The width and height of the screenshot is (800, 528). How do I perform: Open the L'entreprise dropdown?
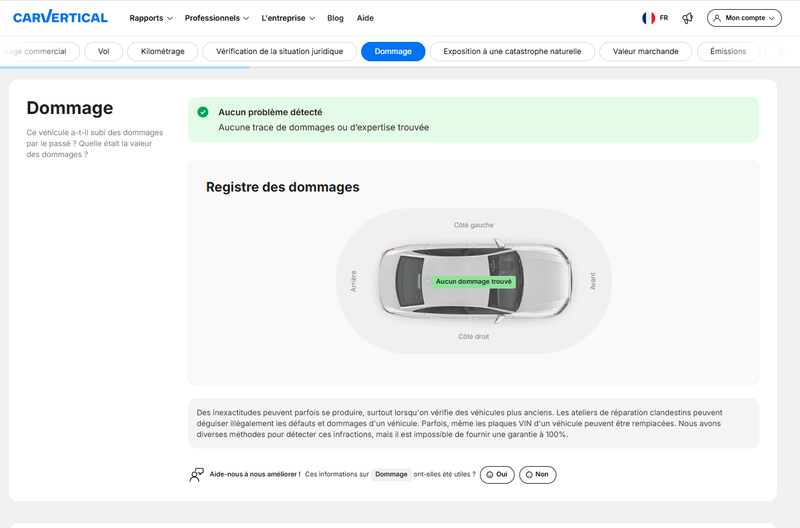coord(288,18)
